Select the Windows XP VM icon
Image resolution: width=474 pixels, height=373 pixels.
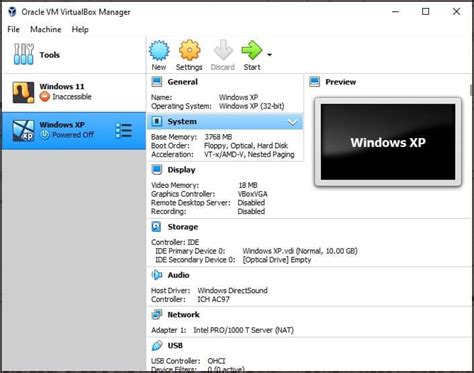pos(23,130)
